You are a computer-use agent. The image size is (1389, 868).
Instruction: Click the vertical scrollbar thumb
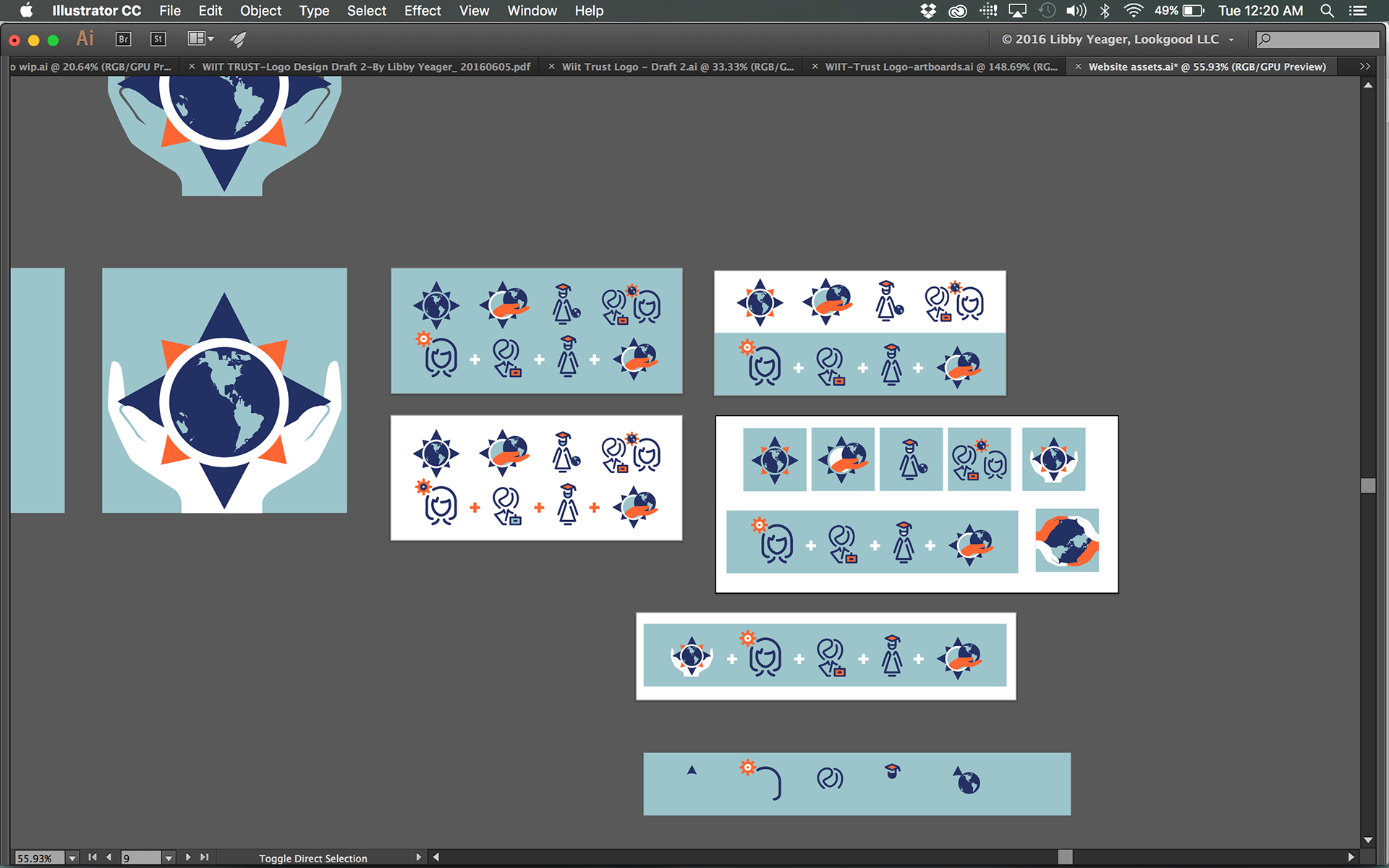tap(1367, 485)
